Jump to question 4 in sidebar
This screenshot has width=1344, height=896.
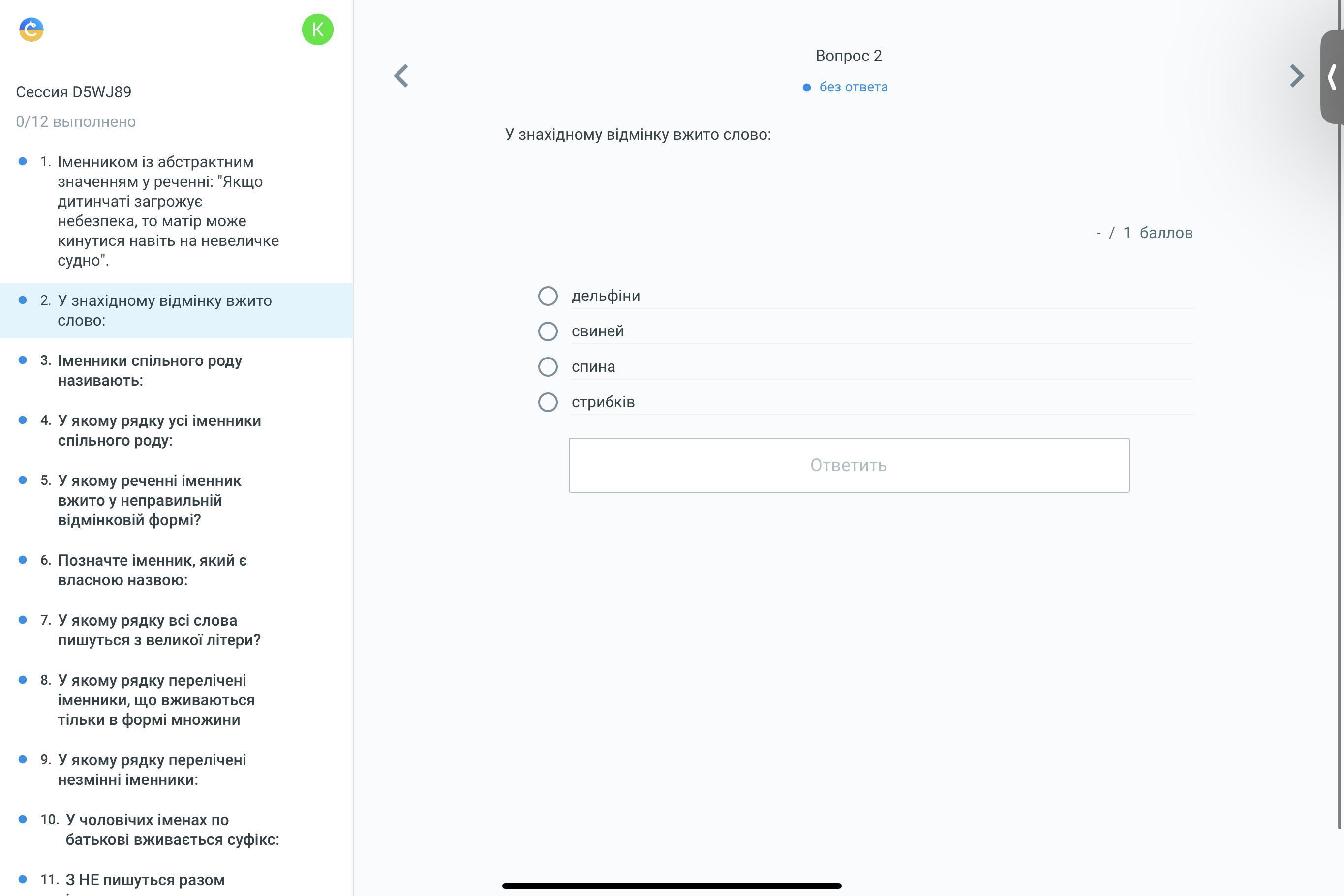pyautogui.click(x=159, y=430)
